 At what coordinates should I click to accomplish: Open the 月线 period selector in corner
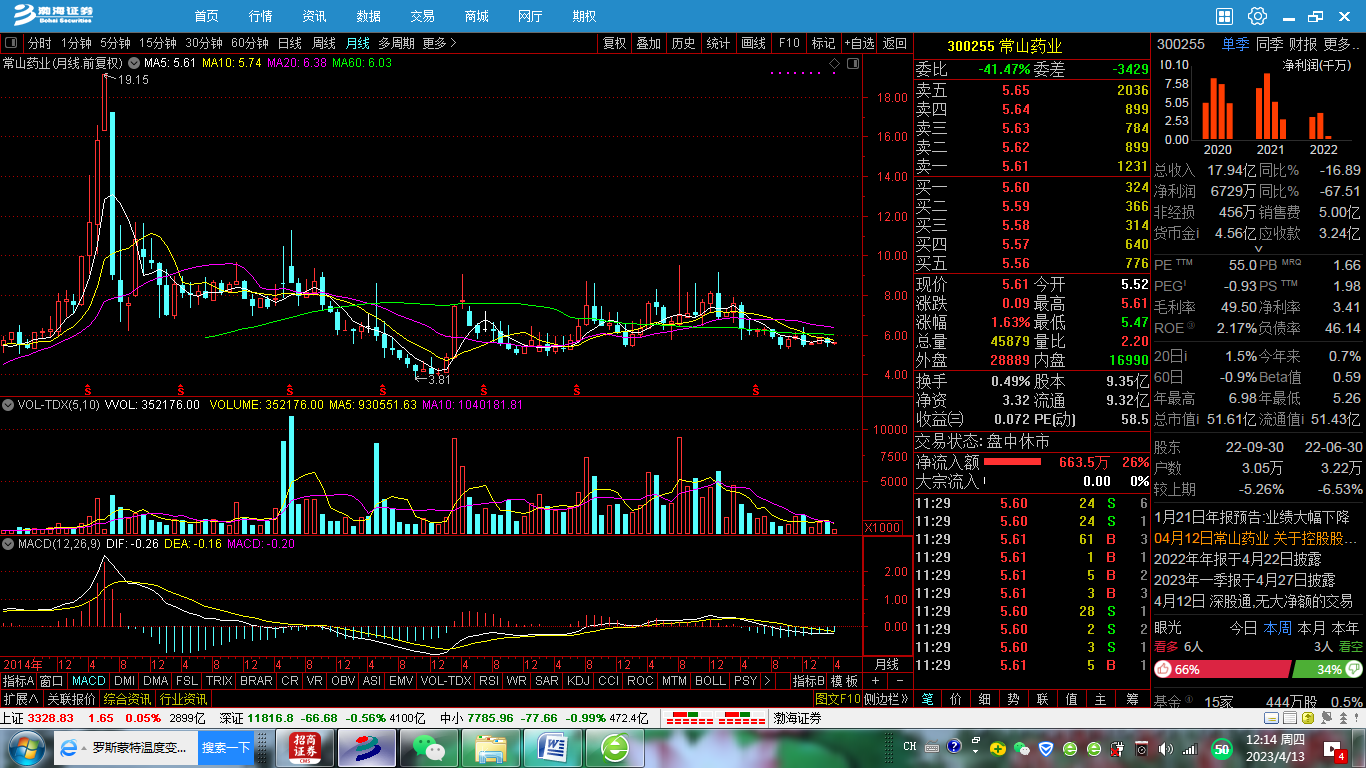887,664
